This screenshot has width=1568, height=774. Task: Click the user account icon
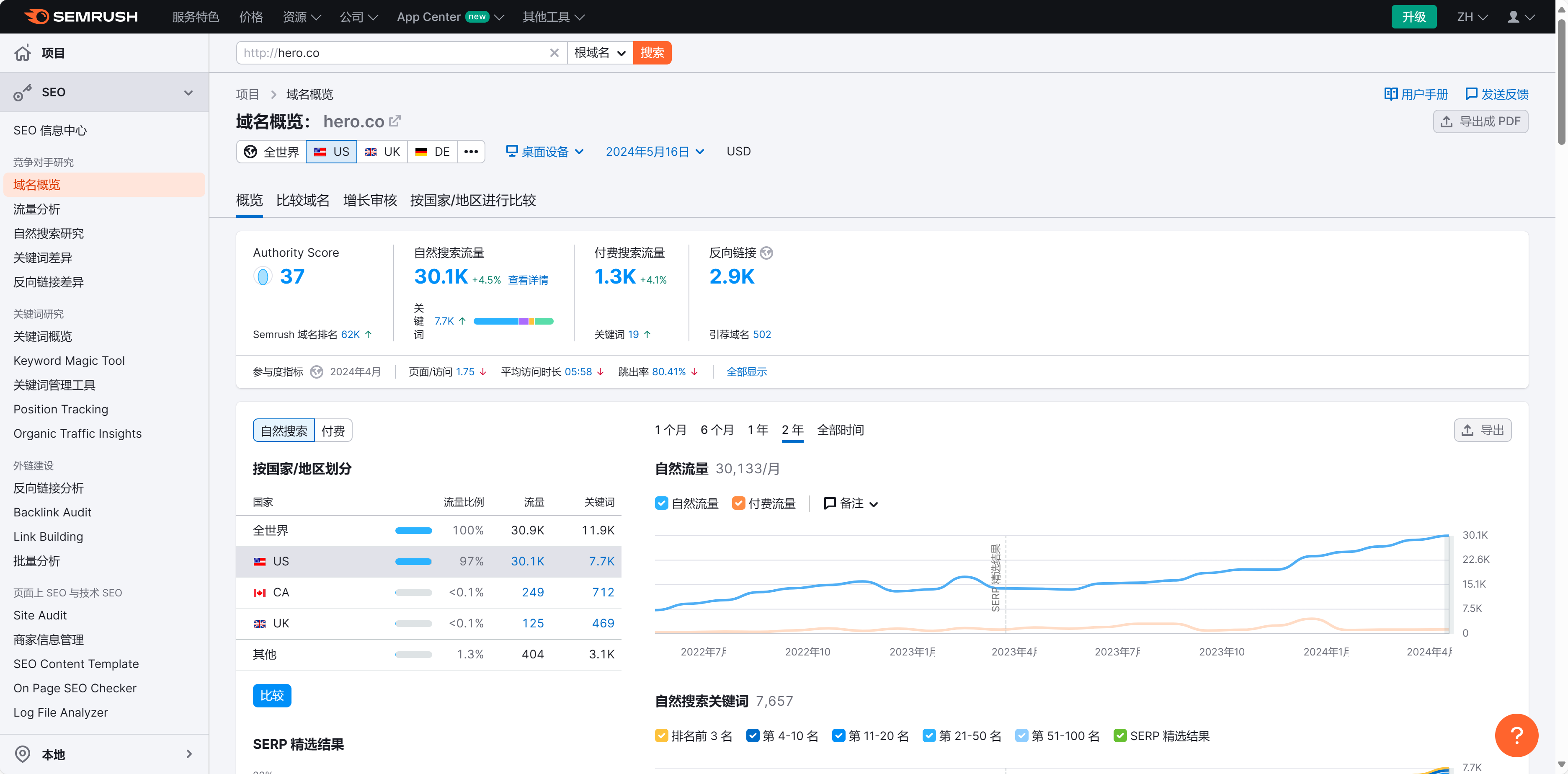[1513, 16]
